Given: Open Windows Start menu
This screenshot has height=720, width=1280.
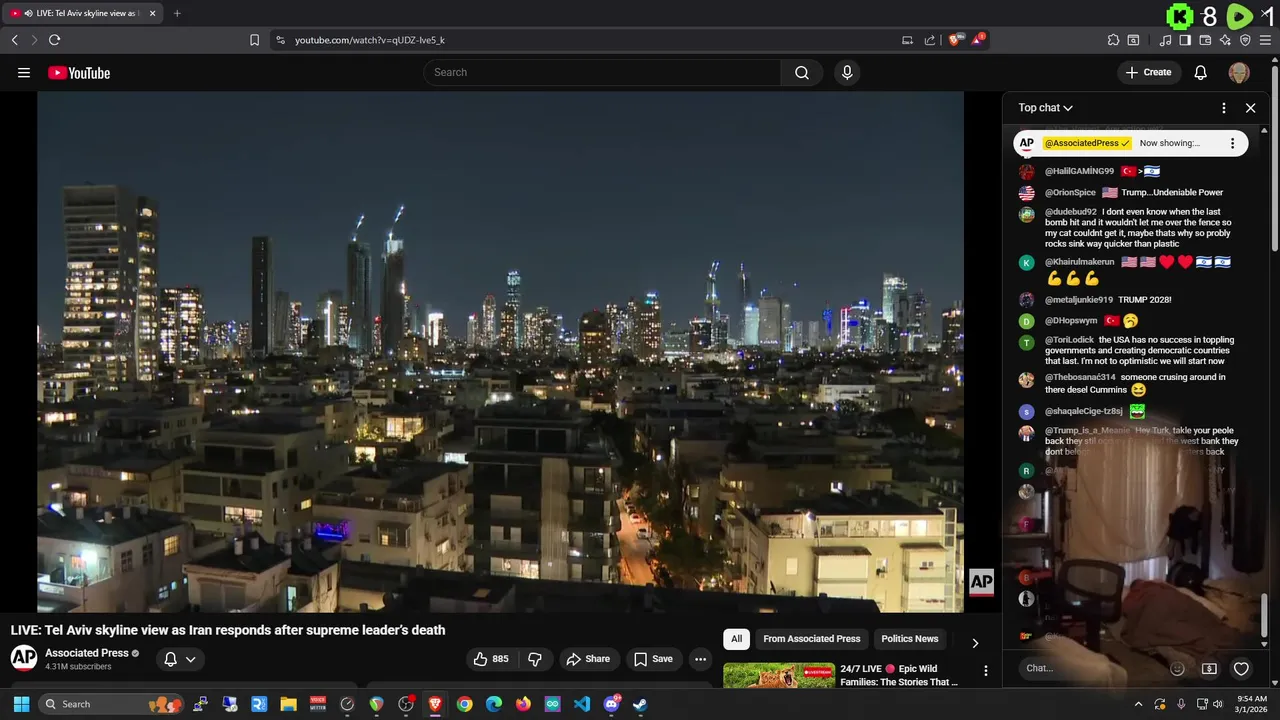Looking at the screenshot, I should click(21, 704).
